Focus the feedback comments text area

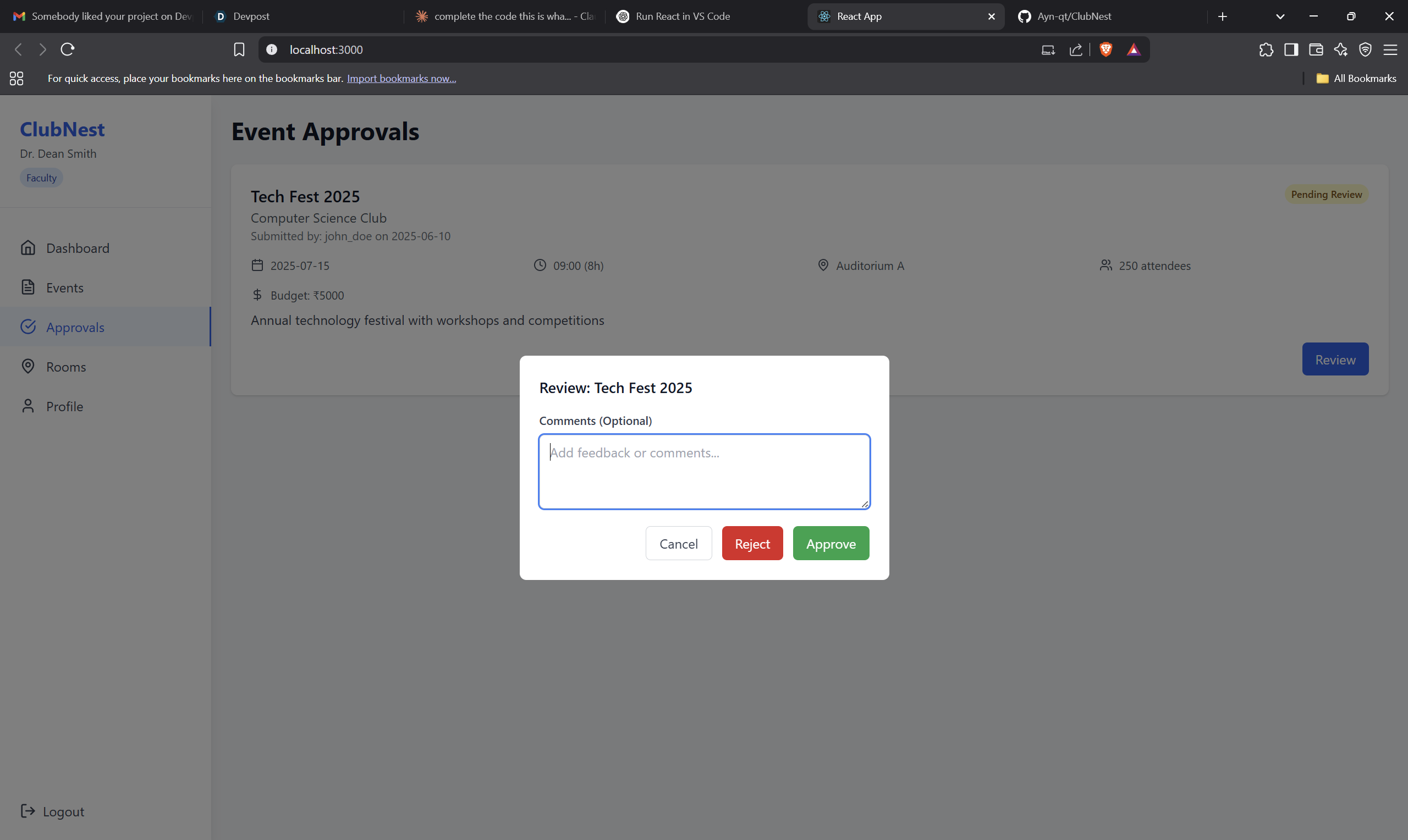click(703, 471)
